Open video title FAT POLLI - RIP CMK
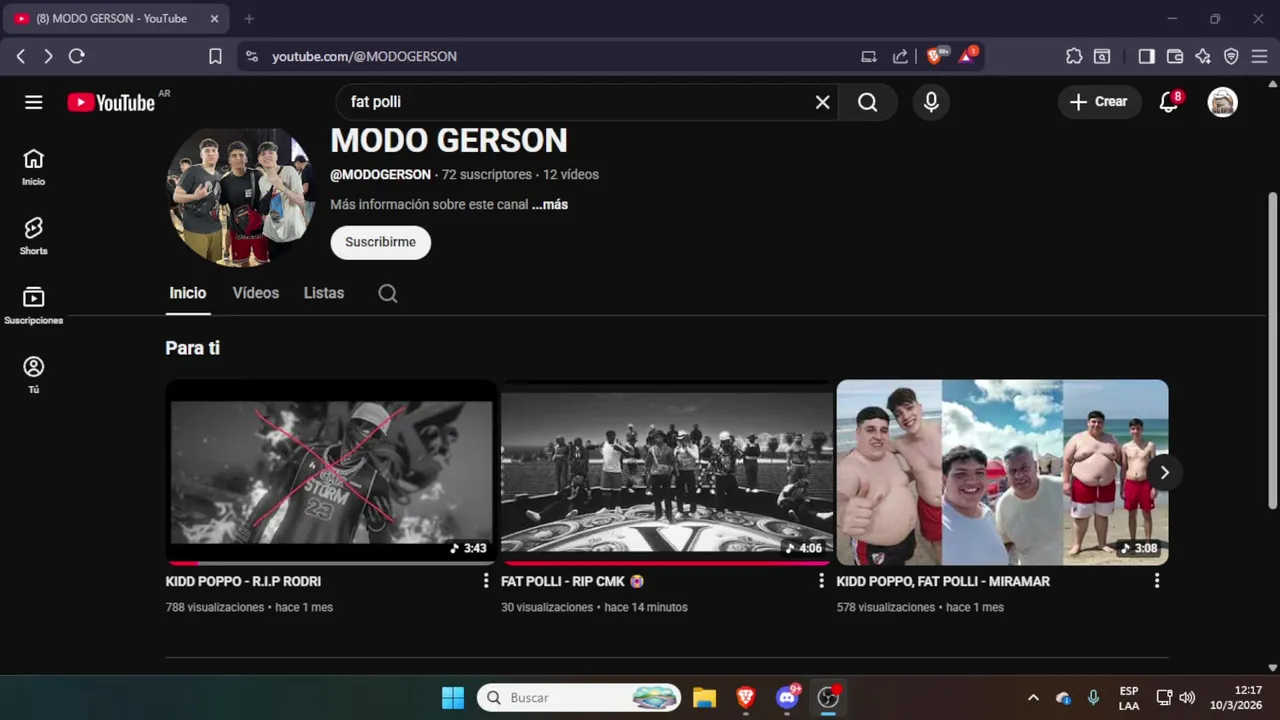1280x720 pixels. point(572,581)
